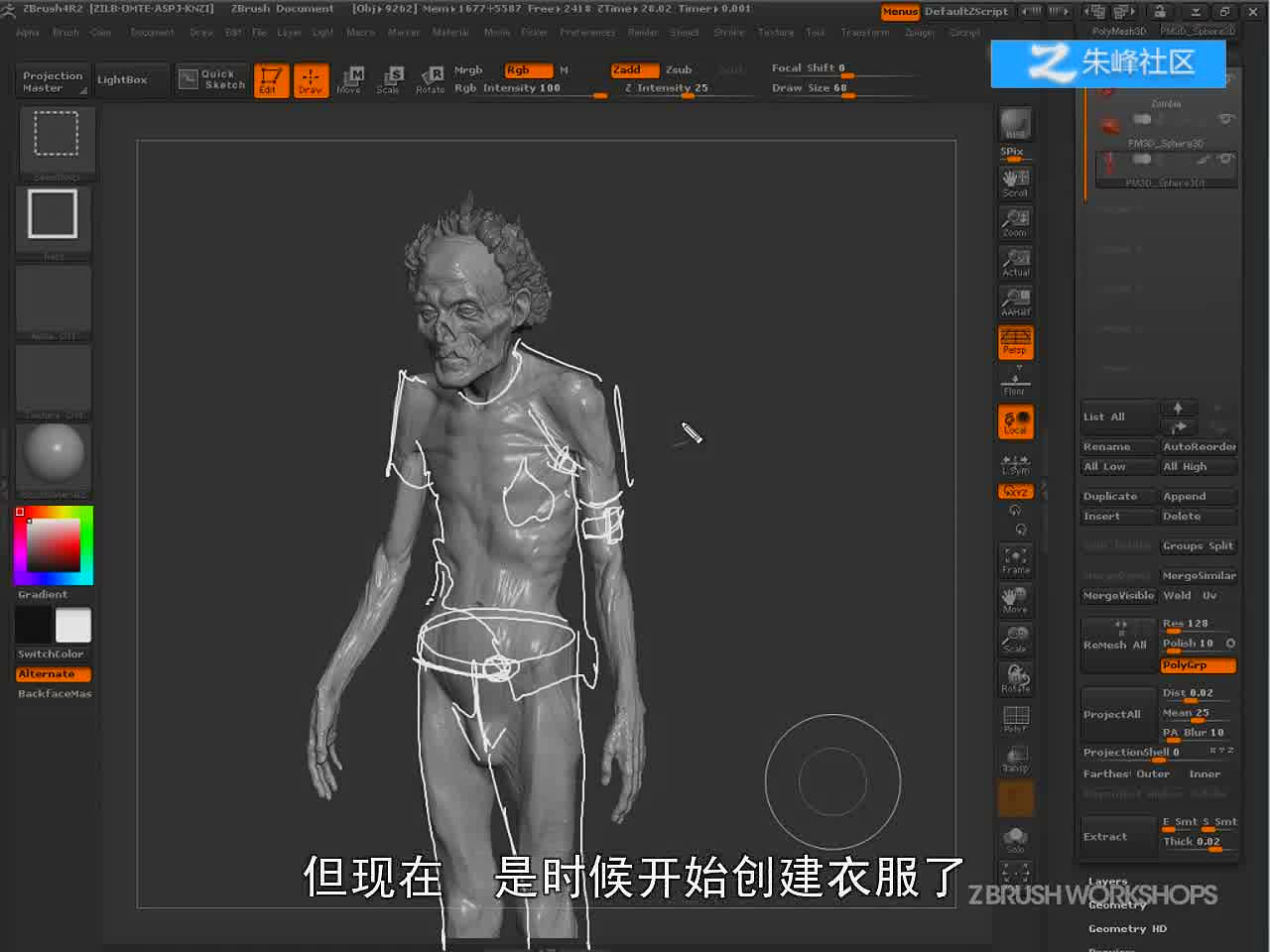Toggle the PolyGrp option
This screenshot has height=952, width=1270.
[1199, 665]
